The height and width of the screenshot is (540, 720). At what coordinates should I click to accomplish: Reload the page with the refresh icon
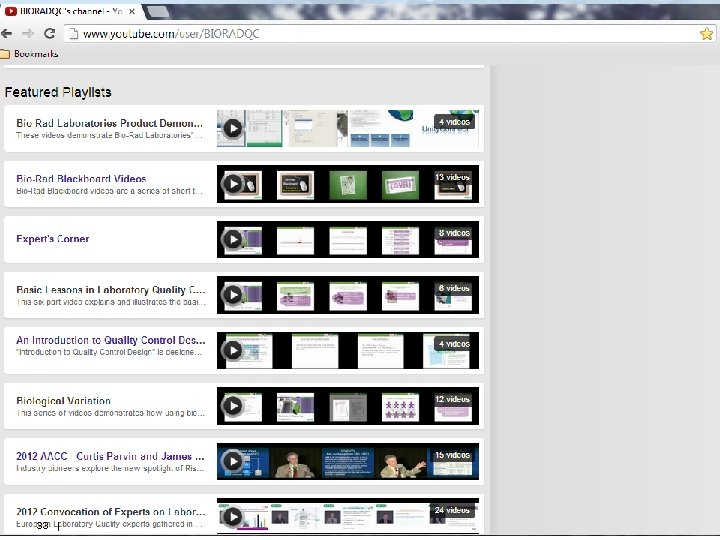[50, 34]
